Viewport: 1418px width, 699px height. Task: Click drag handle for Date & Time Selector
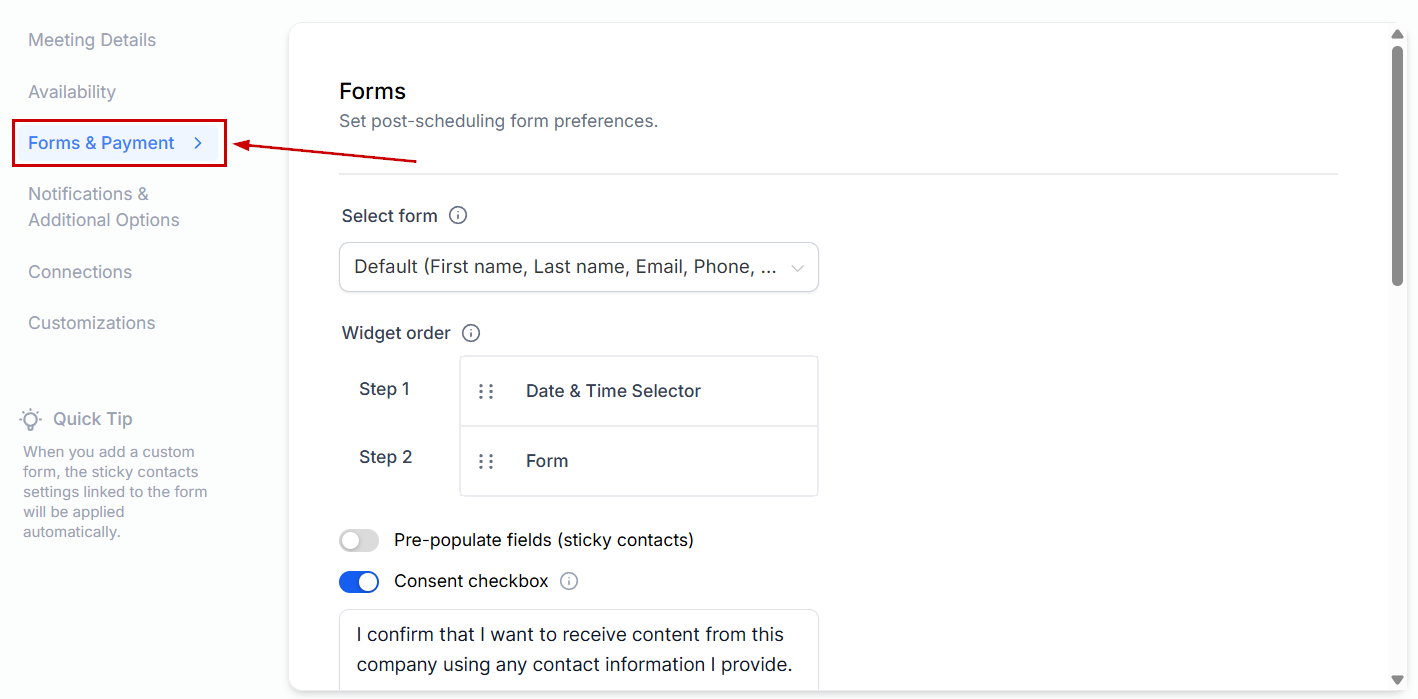pos(486,391)
